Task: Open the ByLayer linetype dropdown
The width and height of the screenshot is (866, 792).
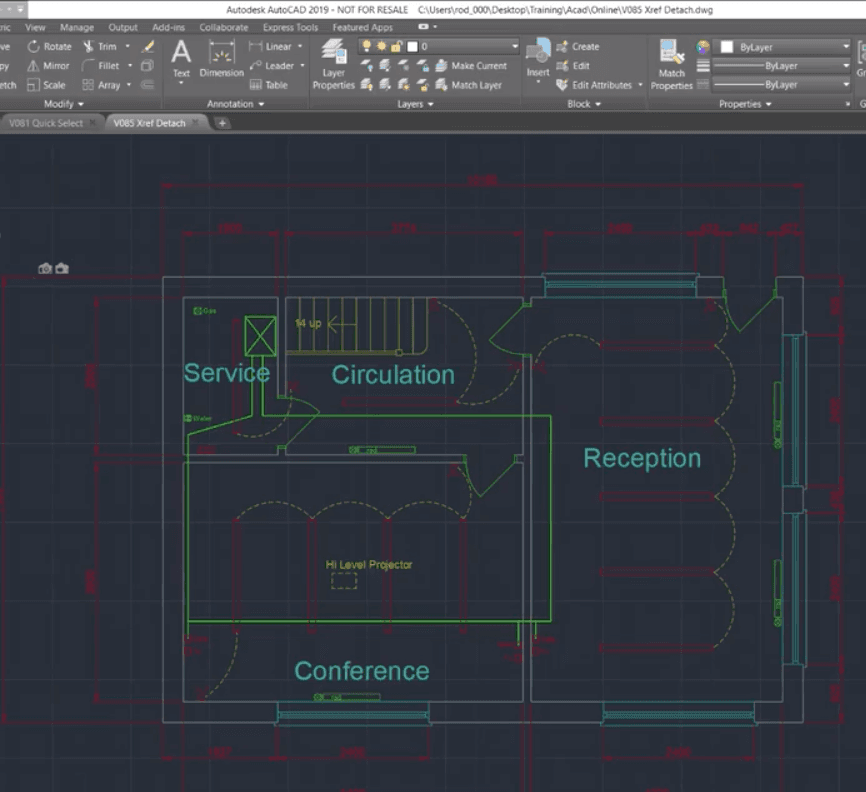Action: [x=846, y=85]
